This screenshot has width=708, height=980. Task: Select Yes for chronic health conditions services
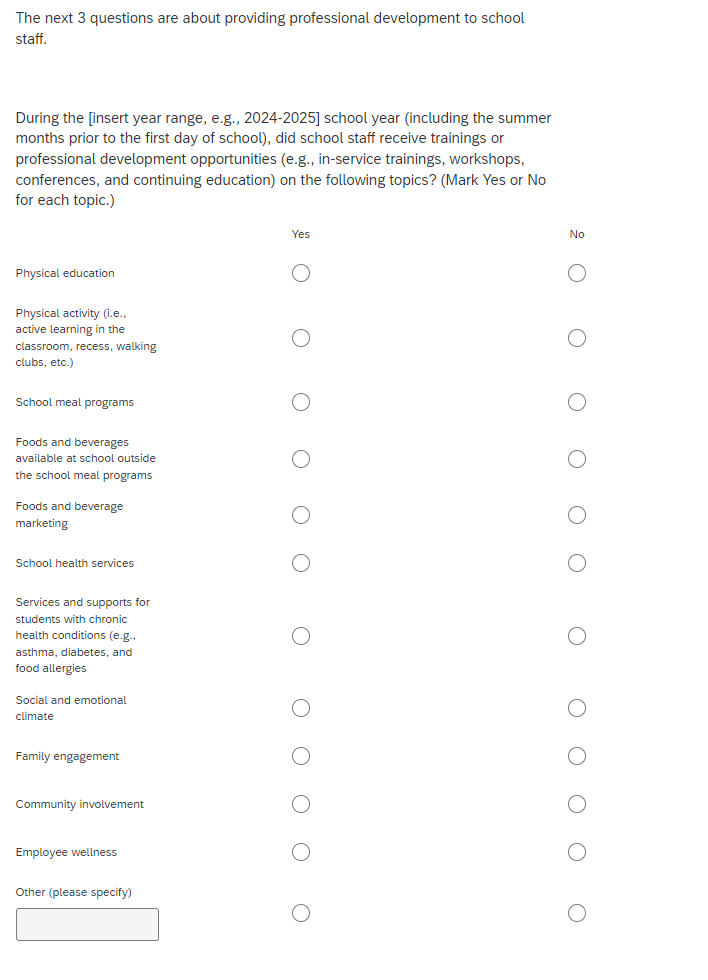pyautogui.click(x=301, y=636)
